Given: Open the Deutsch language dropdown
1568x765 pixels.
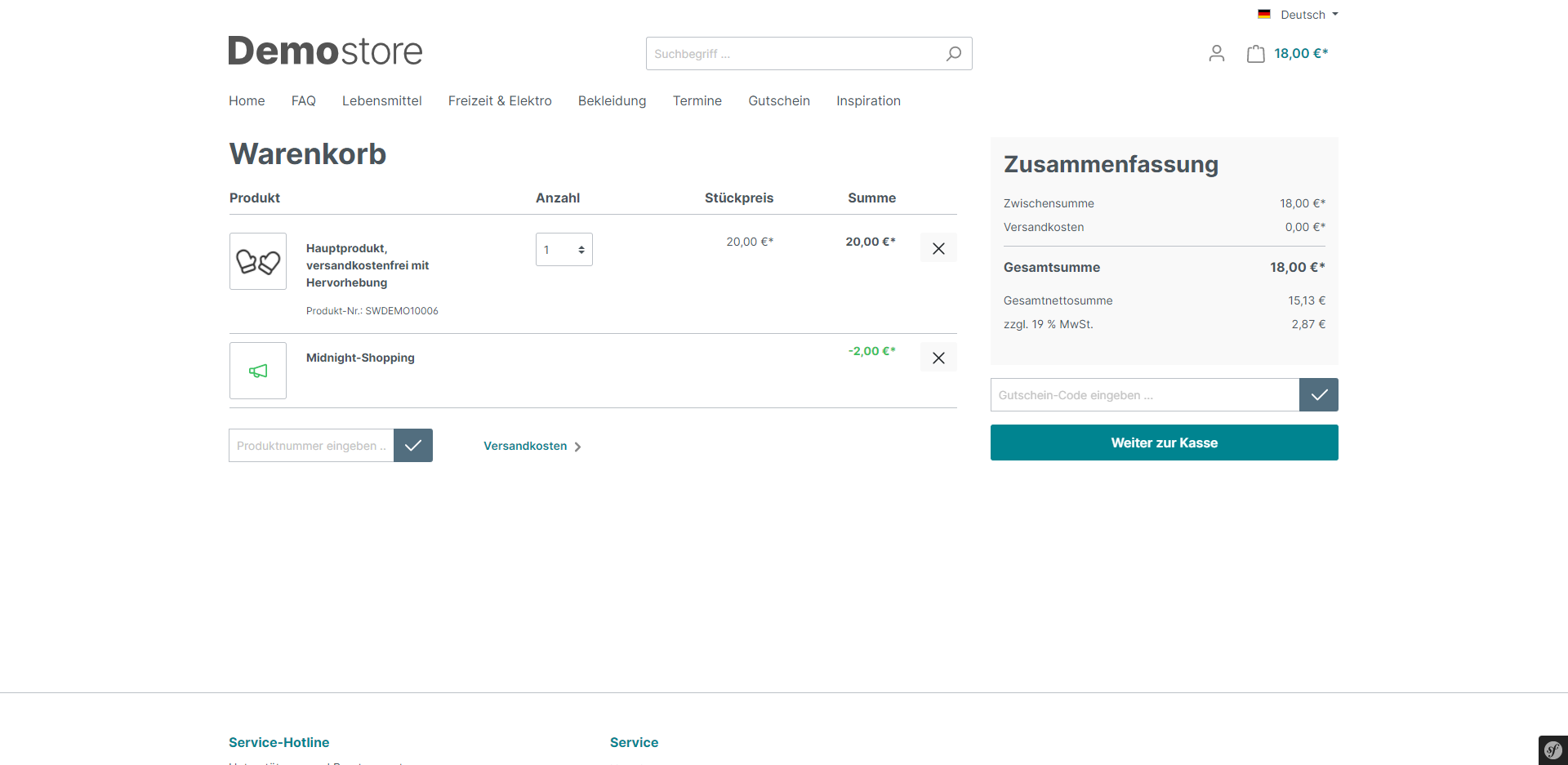Looking at the screenshot, I should tap(1298, 15).
